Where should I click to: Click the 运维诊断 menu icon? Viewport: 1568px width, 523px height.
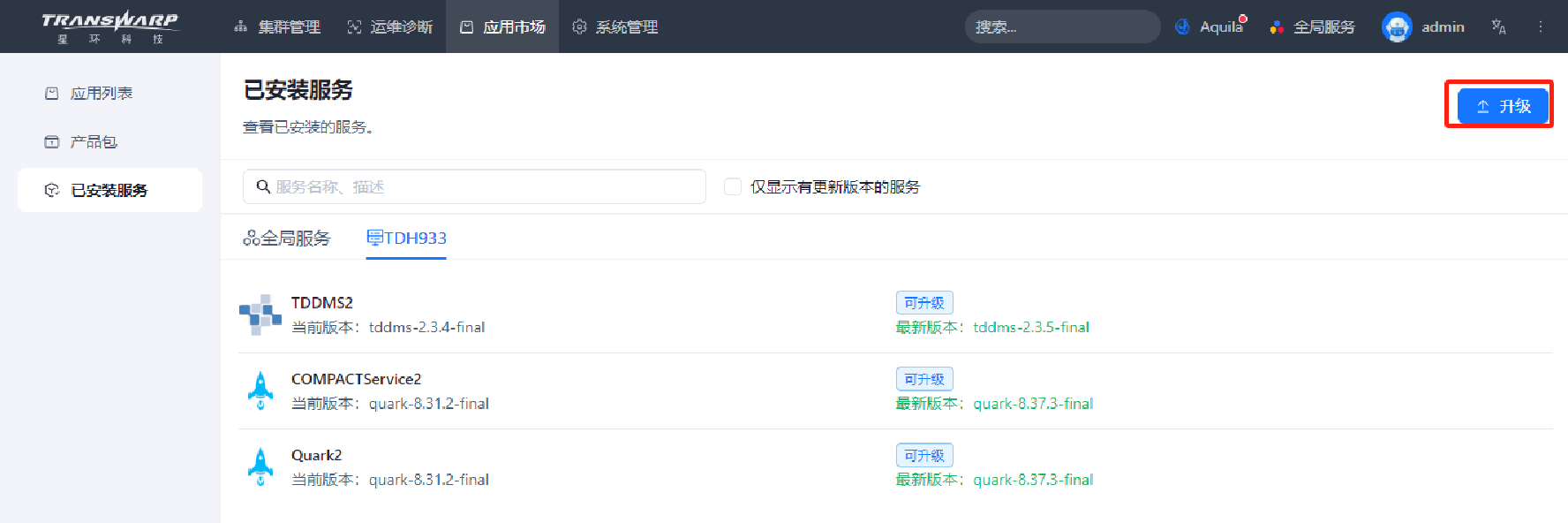click(354, 27)
